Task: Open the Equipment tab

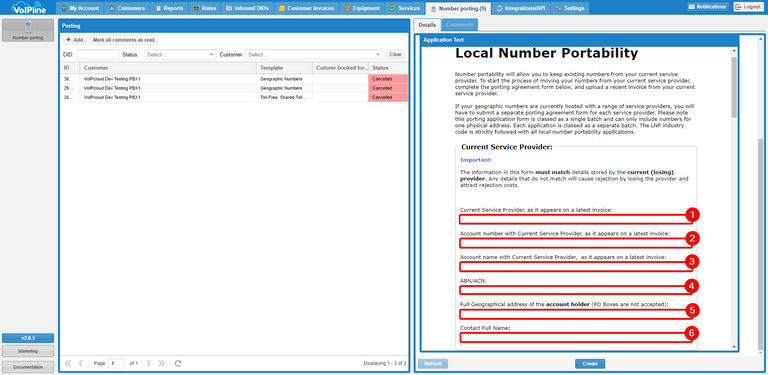Action: tap(362, 8)
